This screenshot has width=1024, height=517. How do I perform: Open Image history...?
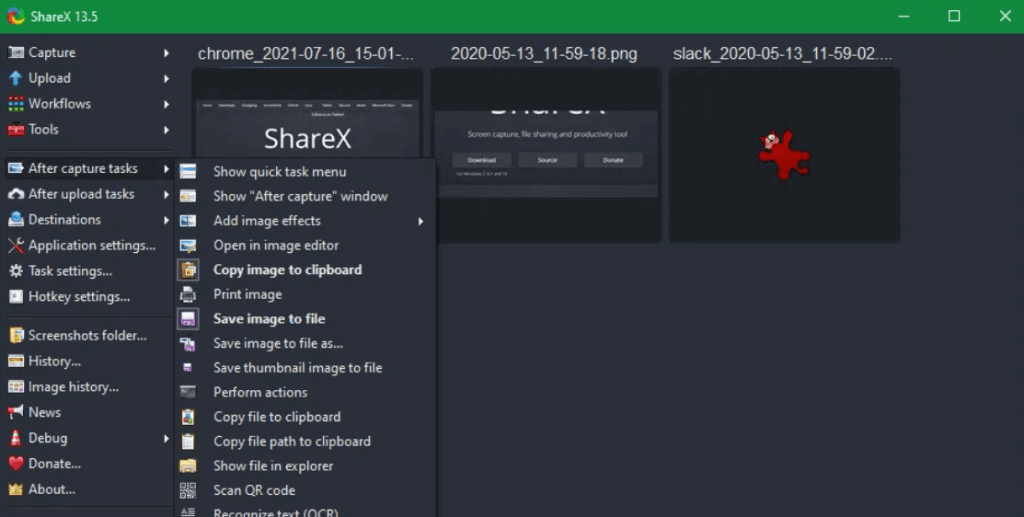tap(89, 386)
